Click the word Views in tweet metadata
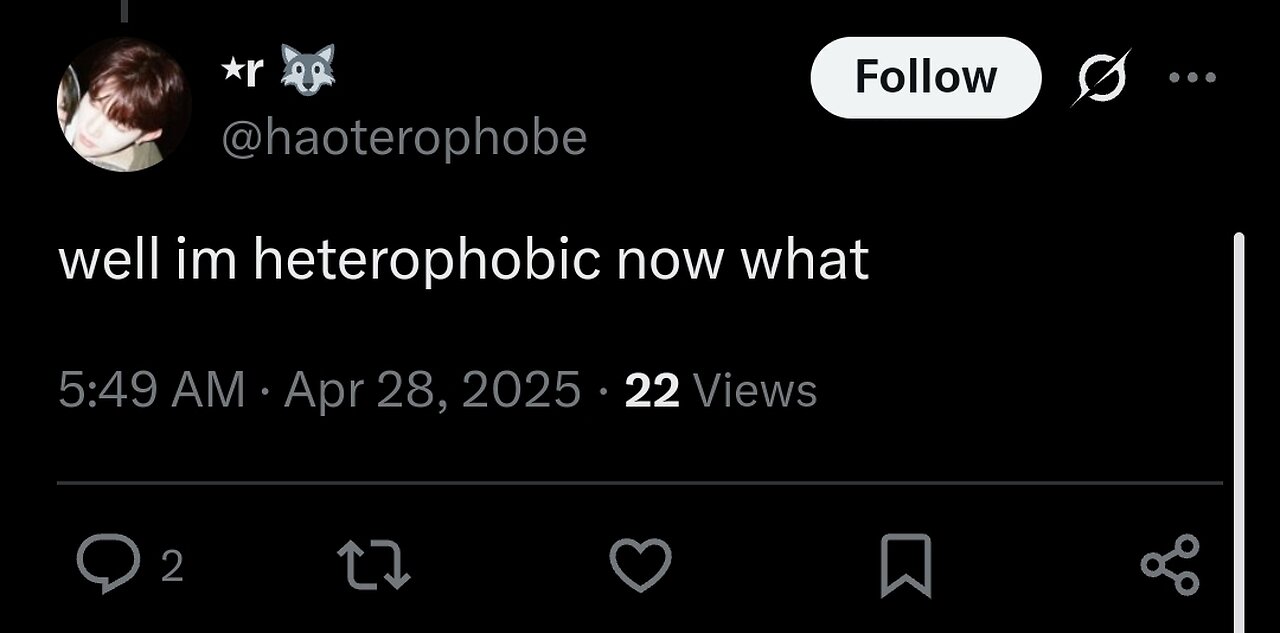Screen dimensions: 1280x633 tap(754, 390)
